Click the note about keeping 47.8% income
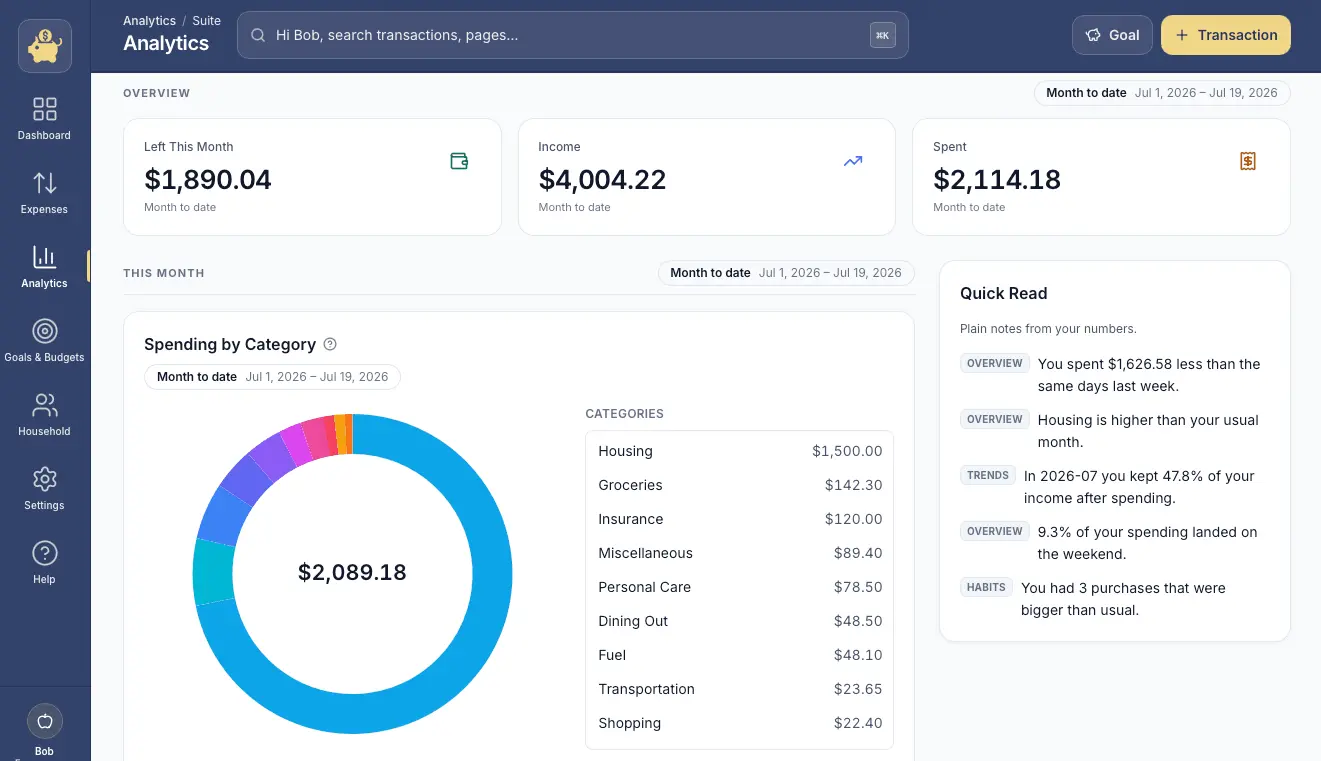Image resolution: width=1321 pixels, height=761 pixels. [x=1139, y=487]
